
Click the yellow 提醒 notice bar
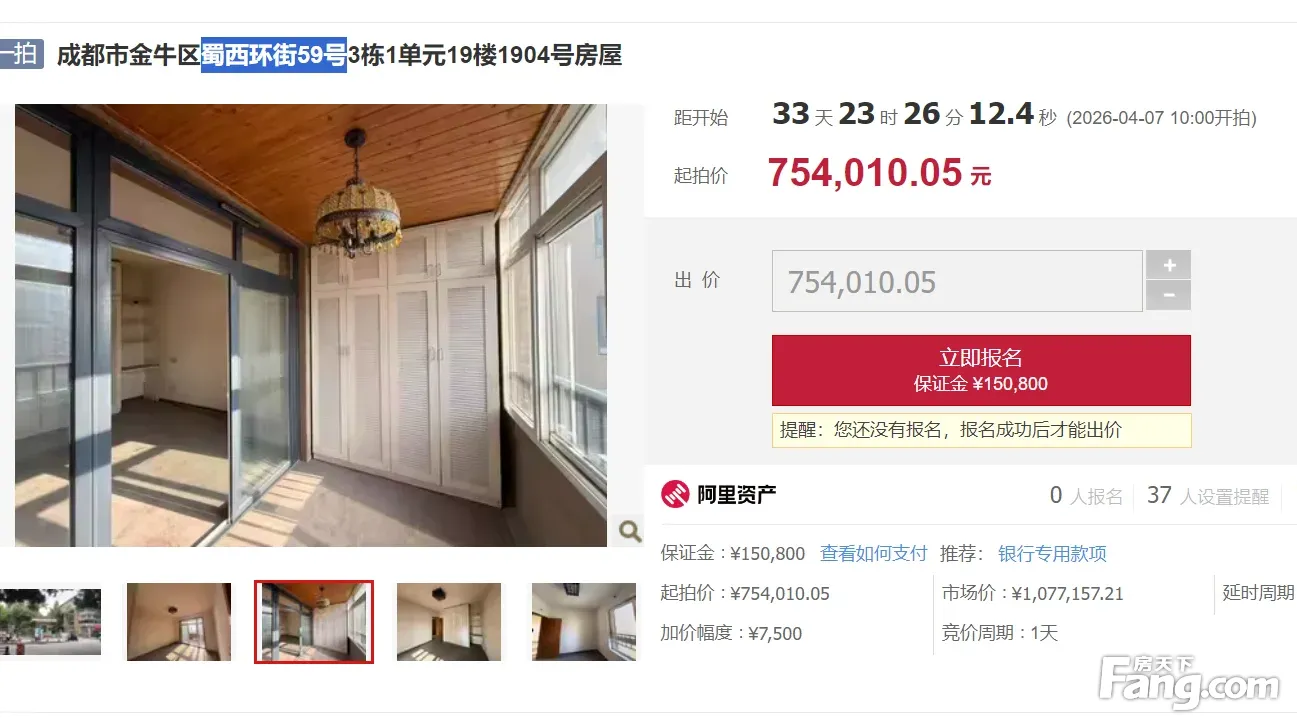pos(981,430)
